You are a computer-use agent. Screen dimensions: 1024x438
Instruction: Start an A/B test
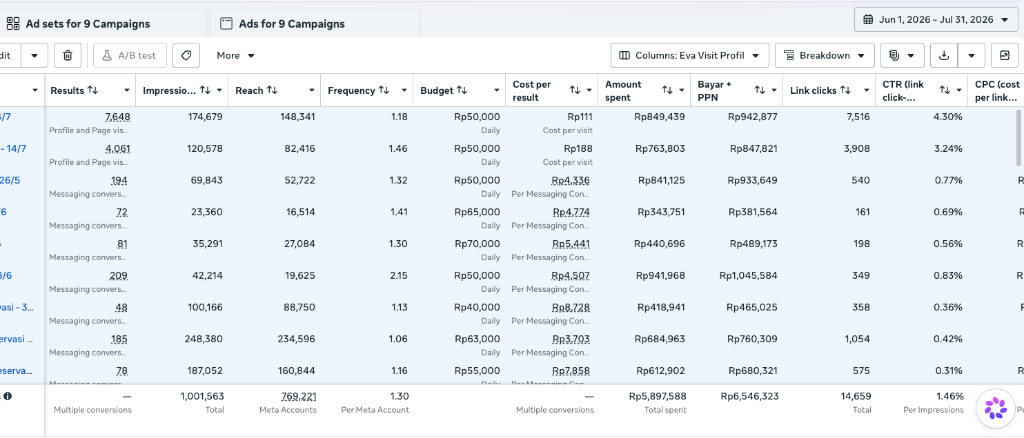click(130, 55)
